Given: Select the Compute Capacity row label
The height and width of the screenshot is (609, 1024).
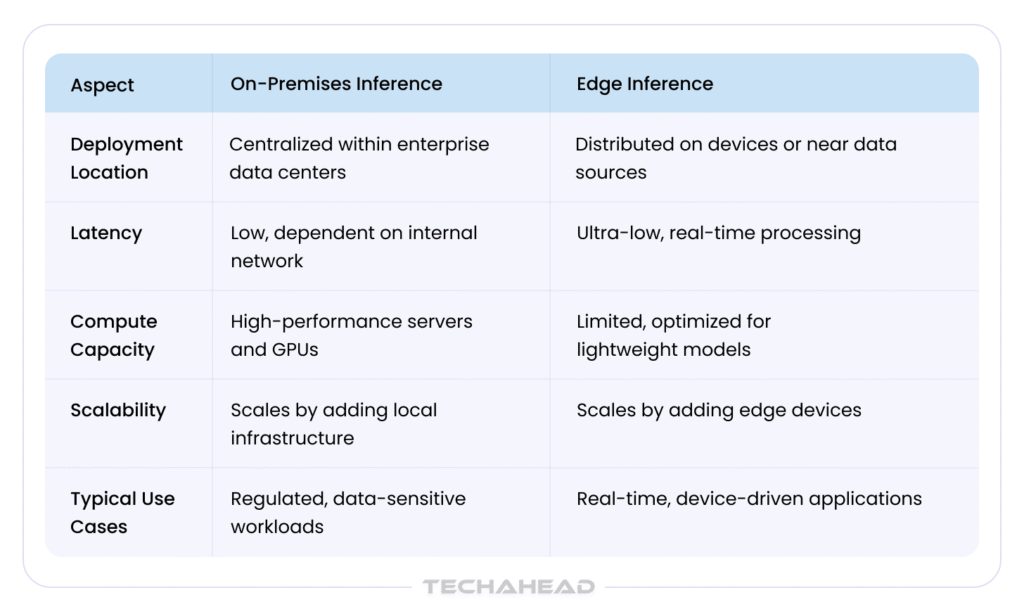Looking at the screenshot, I should (x=113, y=335).
